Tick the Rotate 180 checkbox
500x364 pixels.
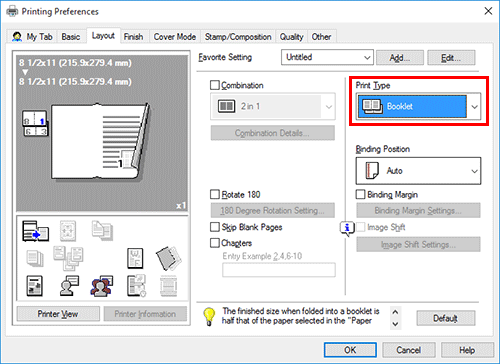click(215, 194)
